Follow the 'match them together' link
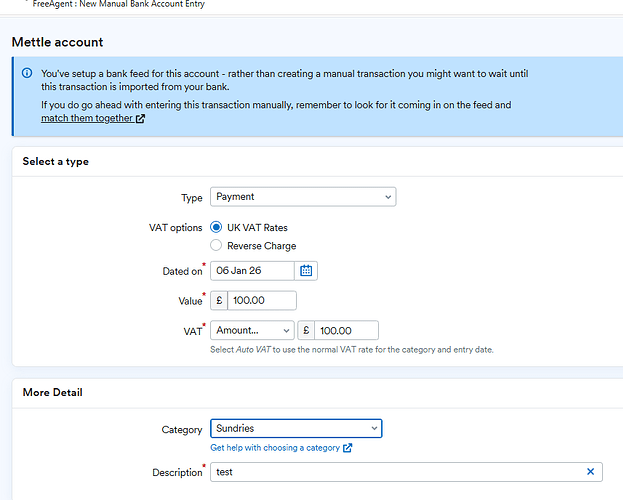 pos(86,119)
